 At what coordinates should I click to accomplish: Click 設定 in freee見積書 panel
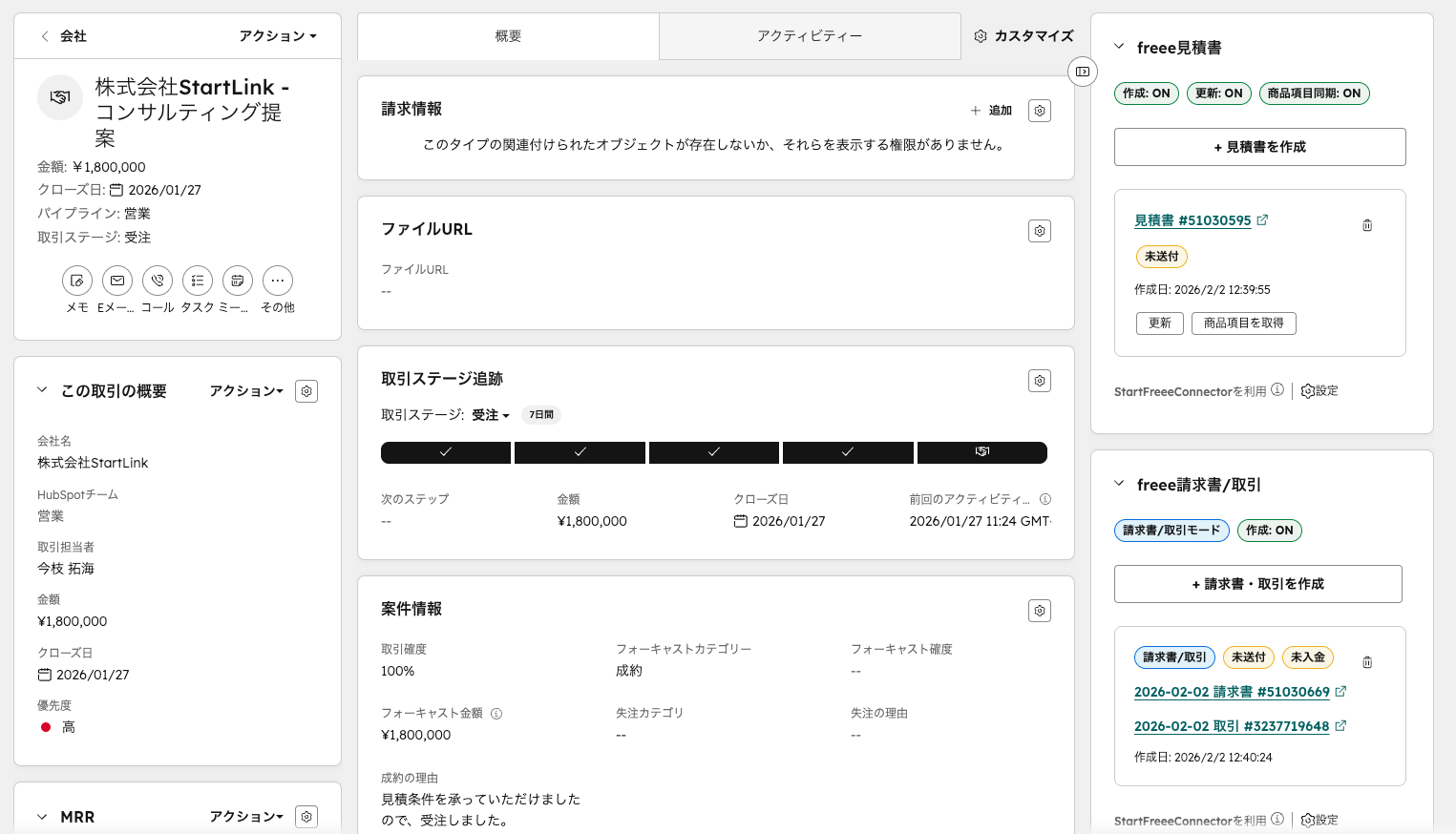pos(1320,391)
